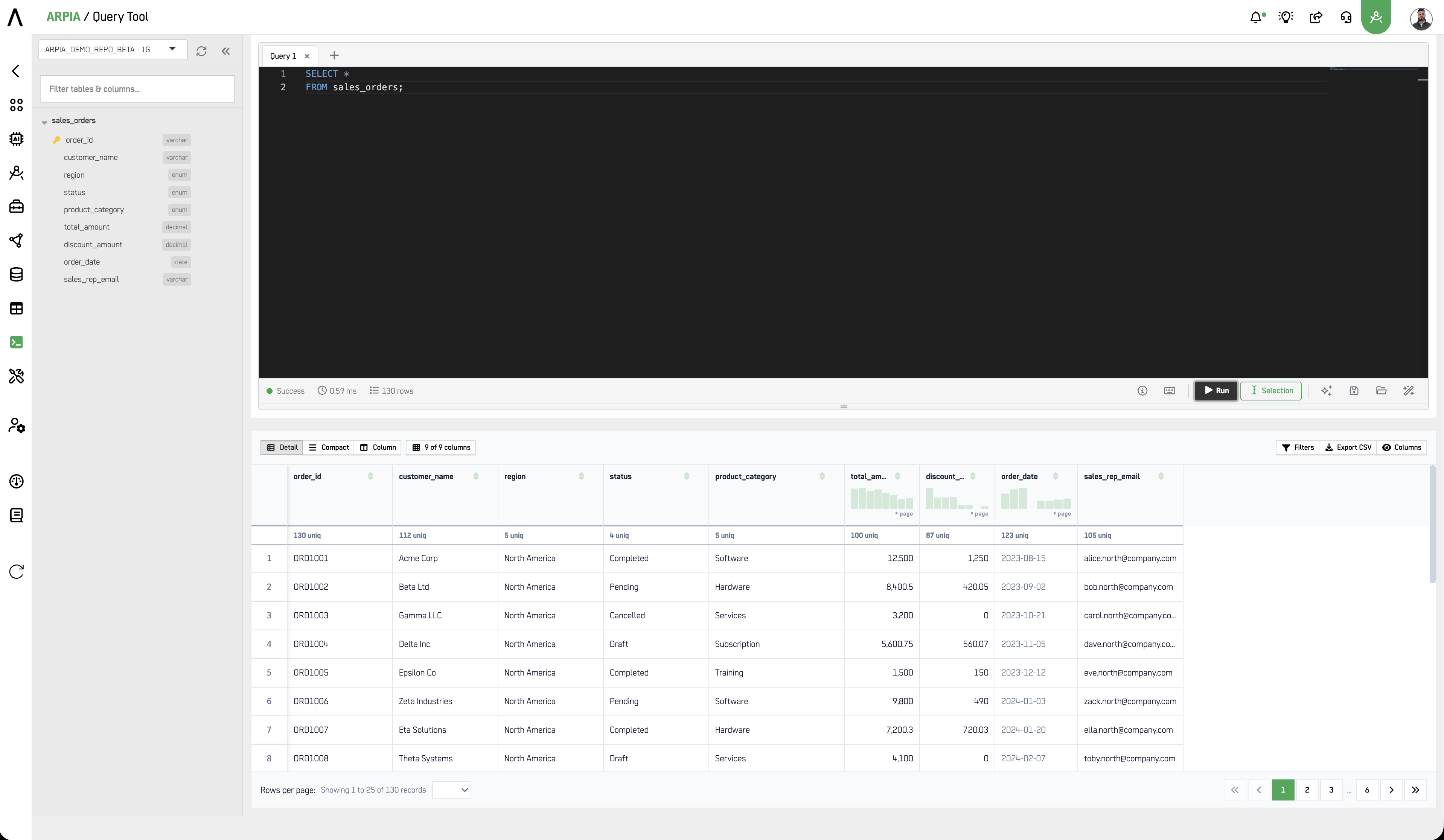Select sales_rep_email column in schema tree
Screen dimensions: 1444x840
(x=91, y=280)
